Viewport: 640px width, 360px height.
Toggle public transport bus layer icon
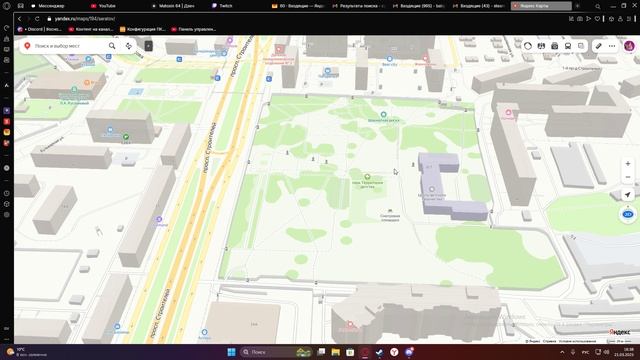[x=568, y=46]
